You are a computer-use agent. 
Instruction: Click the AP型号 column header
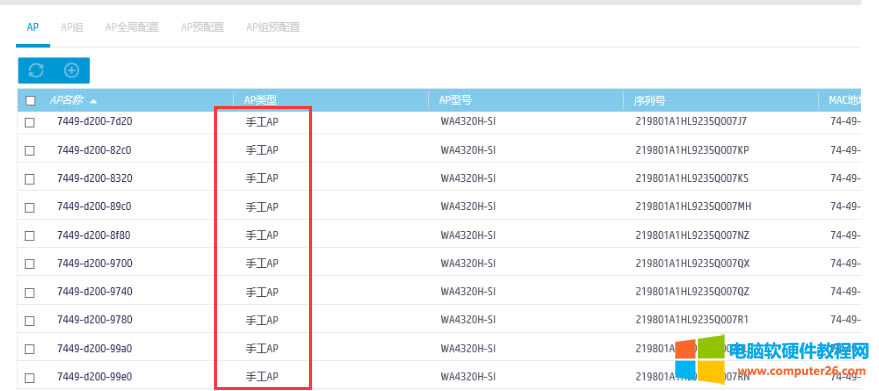455,100
